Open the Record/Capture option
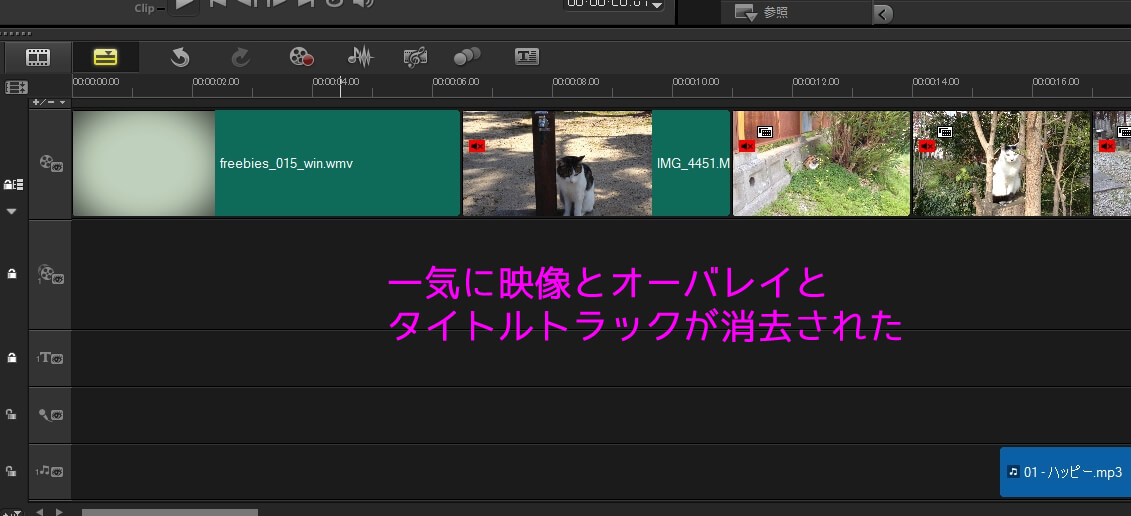This screenshot has width=1131, height=516. 302,57
